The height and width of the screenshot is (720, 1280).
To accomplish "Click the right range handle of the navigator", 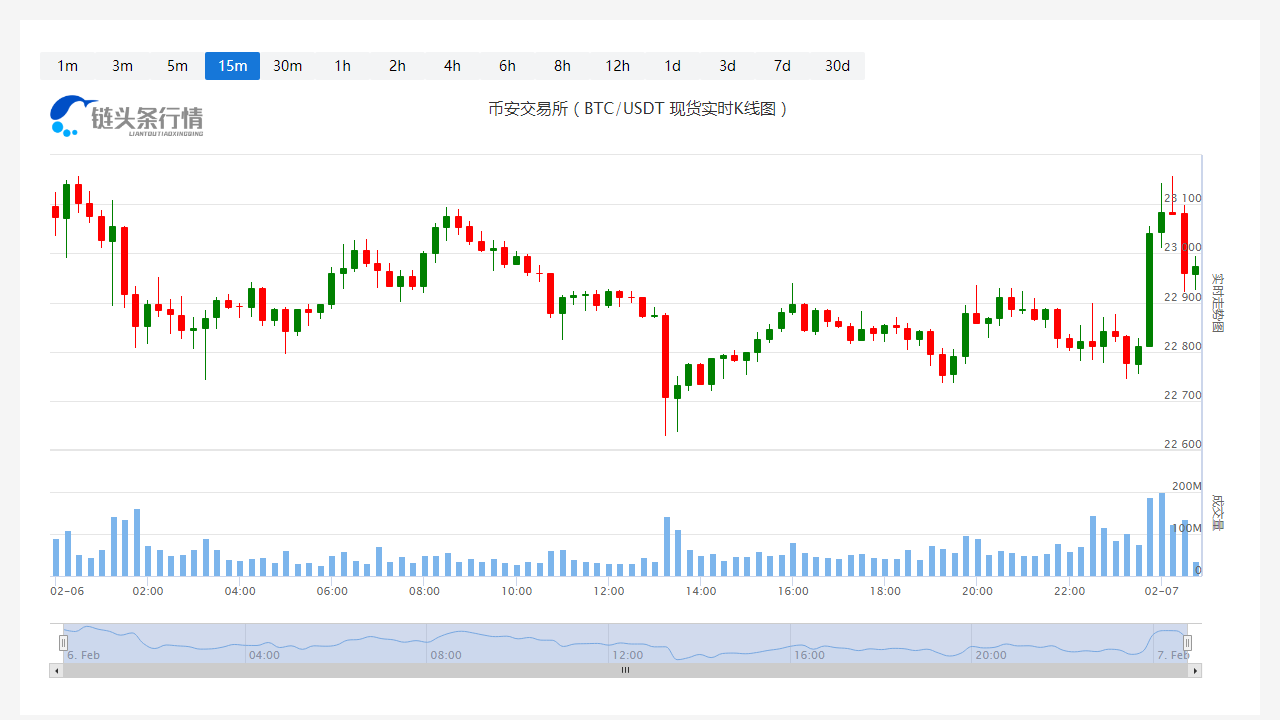I will click(1188, 642).
